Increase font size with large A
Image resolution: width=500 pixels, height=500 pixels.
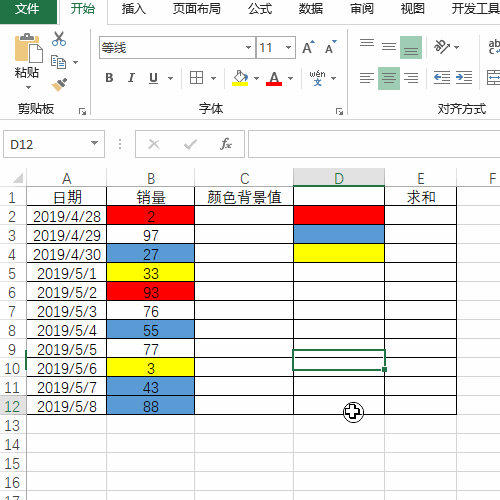click(308, 48)
